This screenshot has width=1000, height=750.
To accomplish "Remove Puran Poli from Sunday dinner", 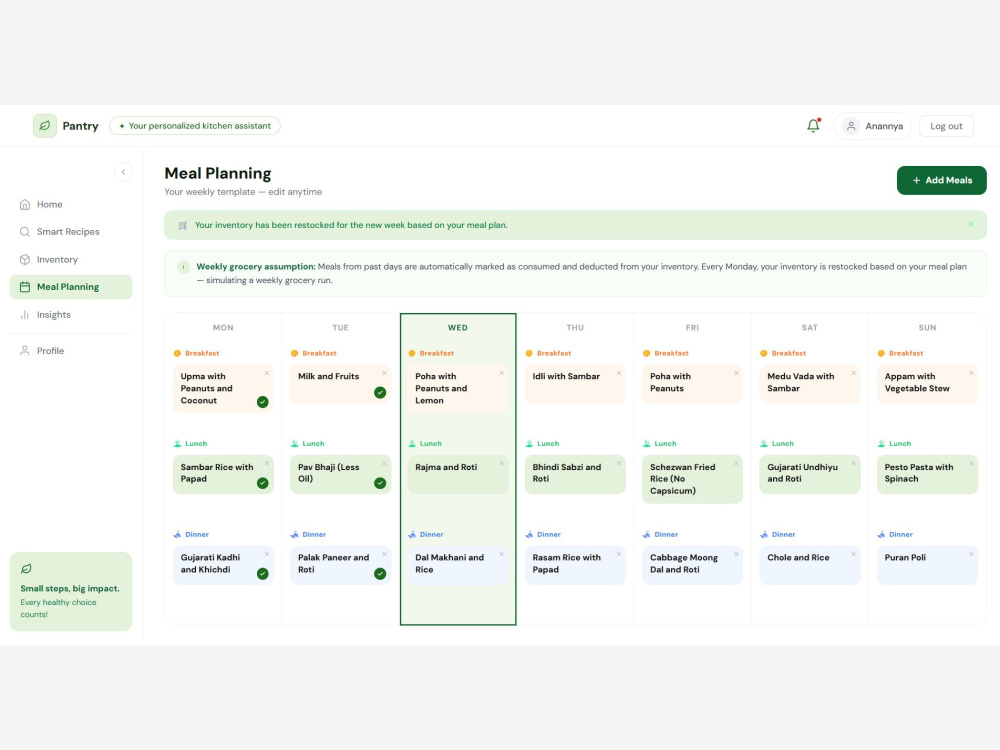I will coord(971,554).
